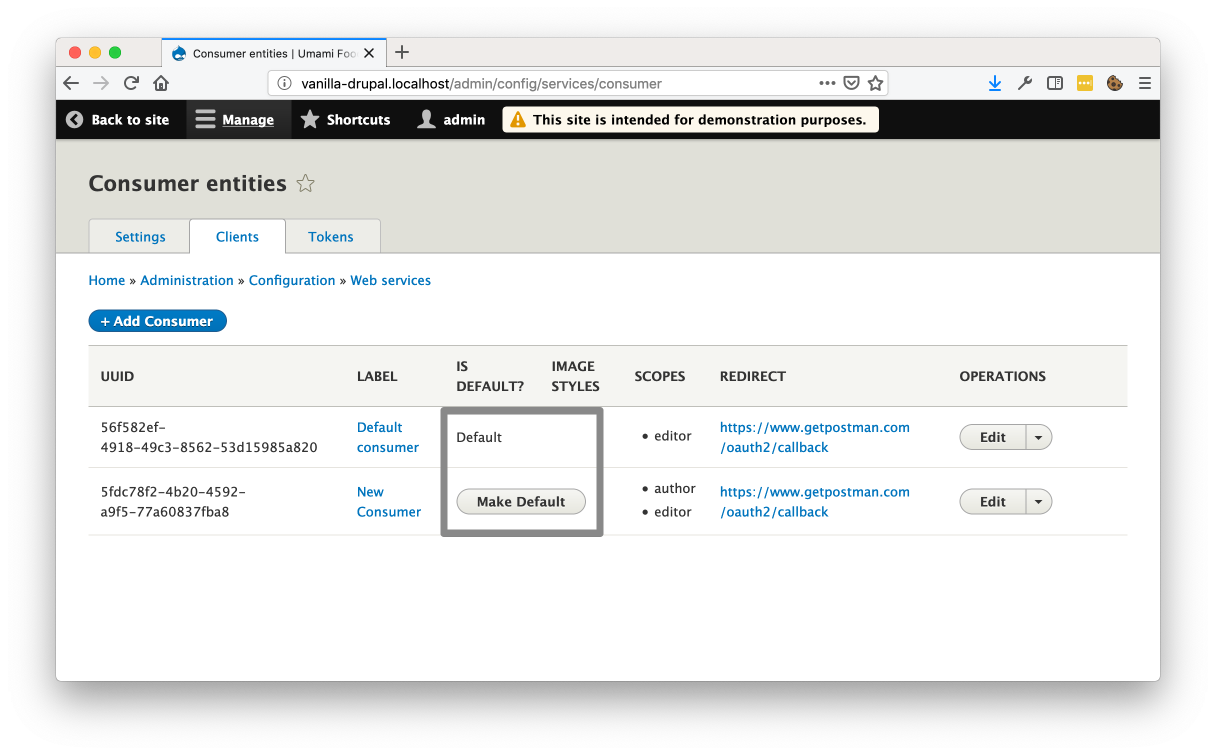
Task: Expand operations dropdown for Default consumer
Action: [1039, 437]
